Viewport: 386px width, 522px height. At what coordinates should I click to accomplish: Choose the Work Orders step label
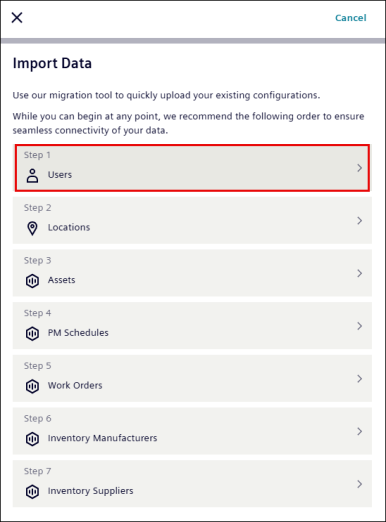click(75, 385)
